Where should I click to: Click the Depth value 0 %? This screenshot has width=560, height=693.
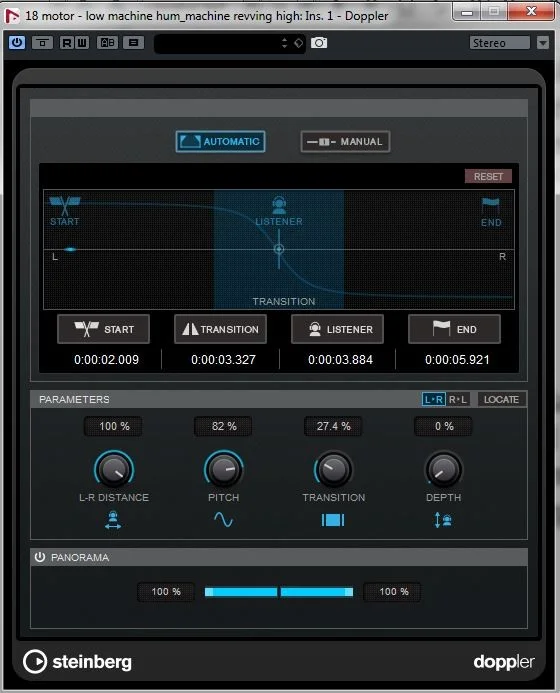pyautogui.click(x=443, y=426)
